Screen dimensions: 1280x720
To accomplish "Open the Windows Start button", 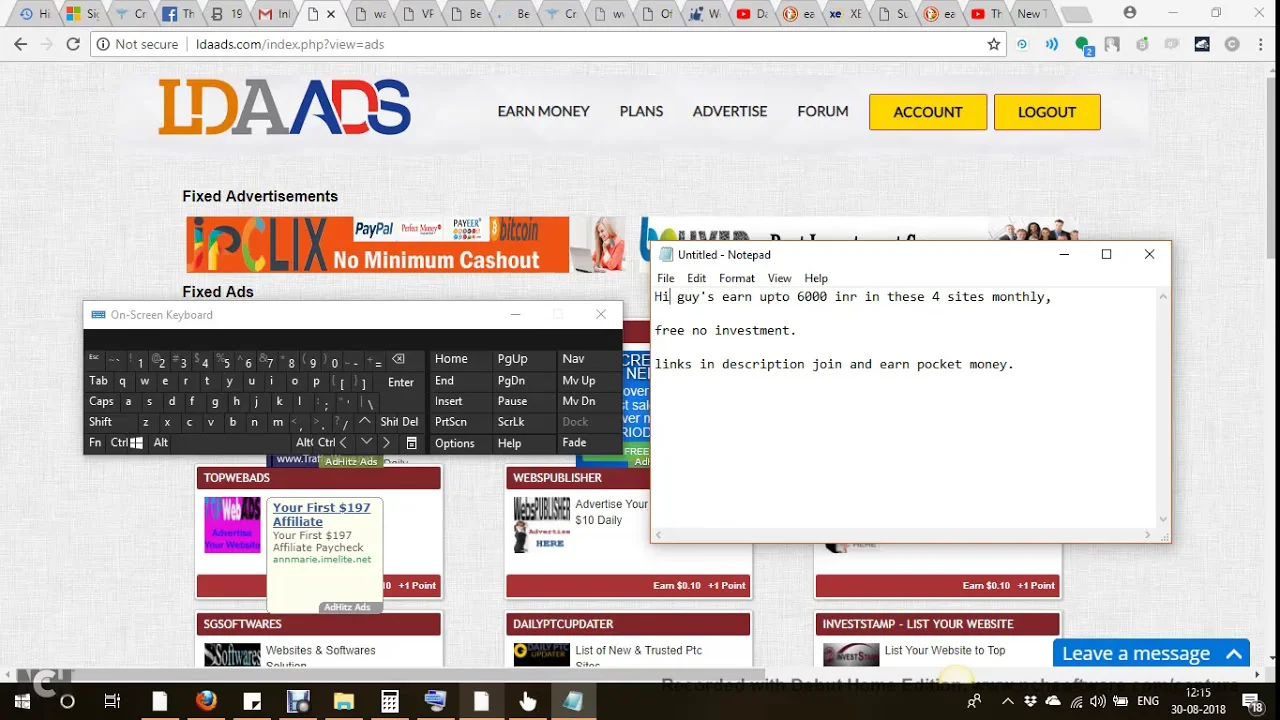I will click(22, 701).
